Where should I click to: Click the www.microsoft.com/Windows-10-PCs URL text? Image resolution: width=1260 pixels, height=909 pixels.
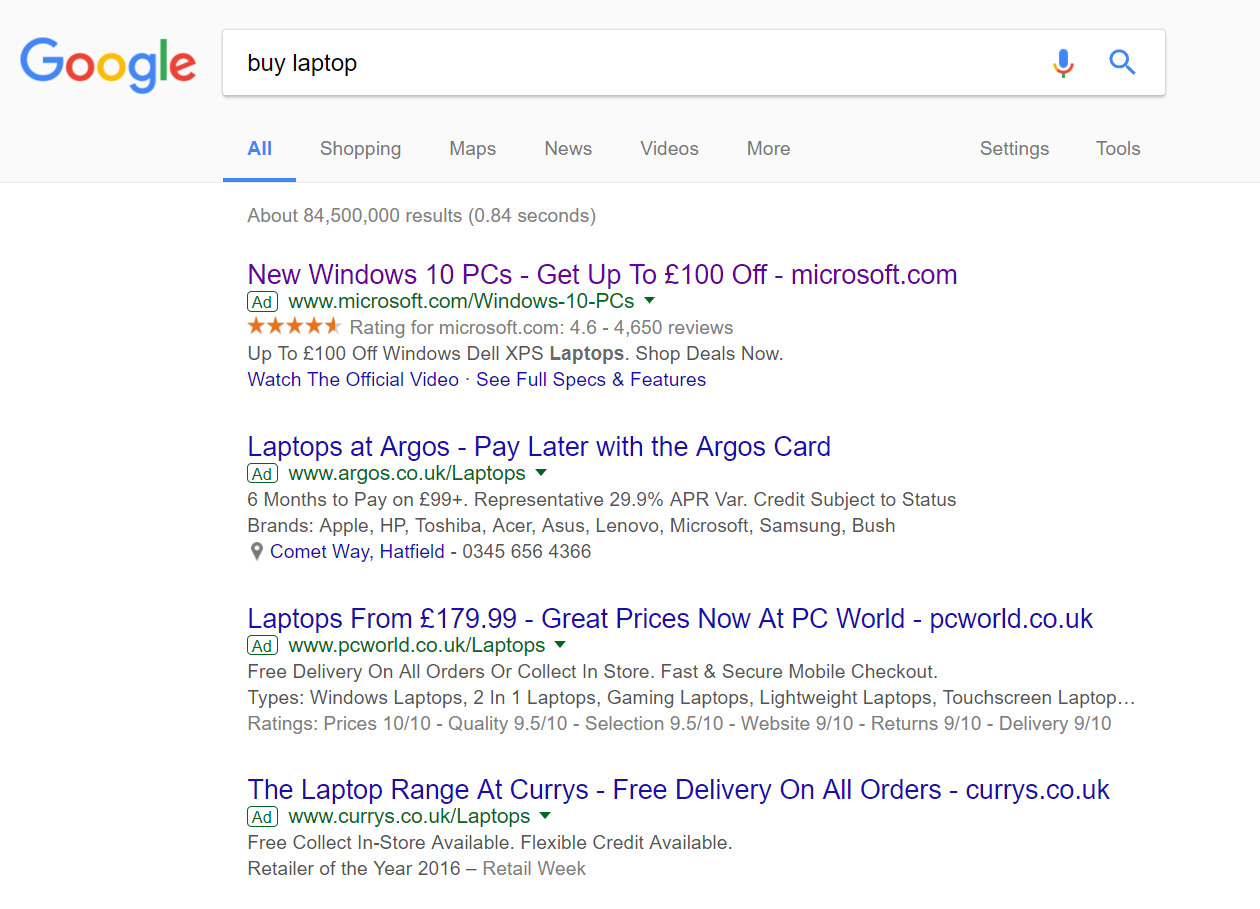pos(461,302)
